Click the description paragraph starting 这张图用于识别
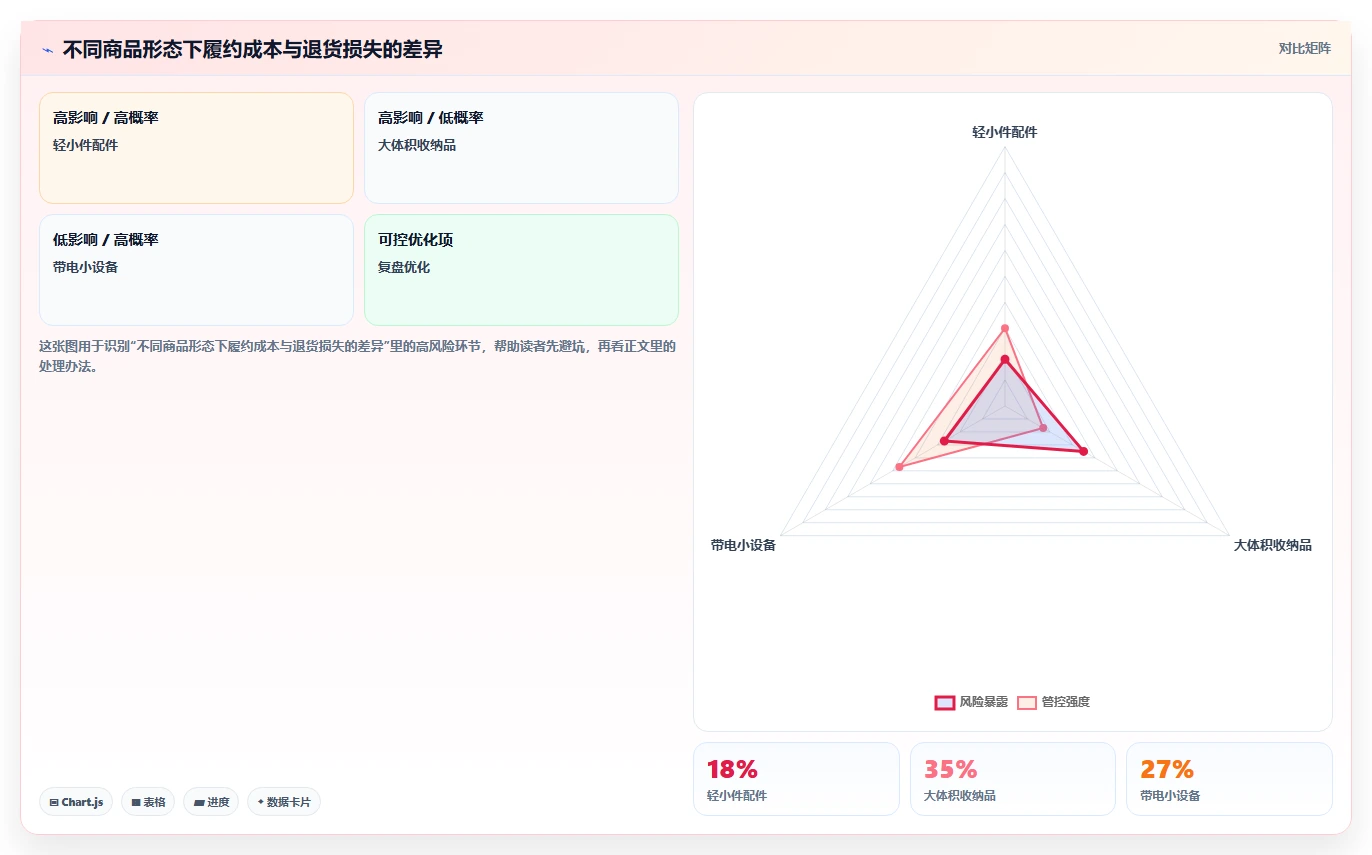The image size is (1372, 855). coord(358,356)
